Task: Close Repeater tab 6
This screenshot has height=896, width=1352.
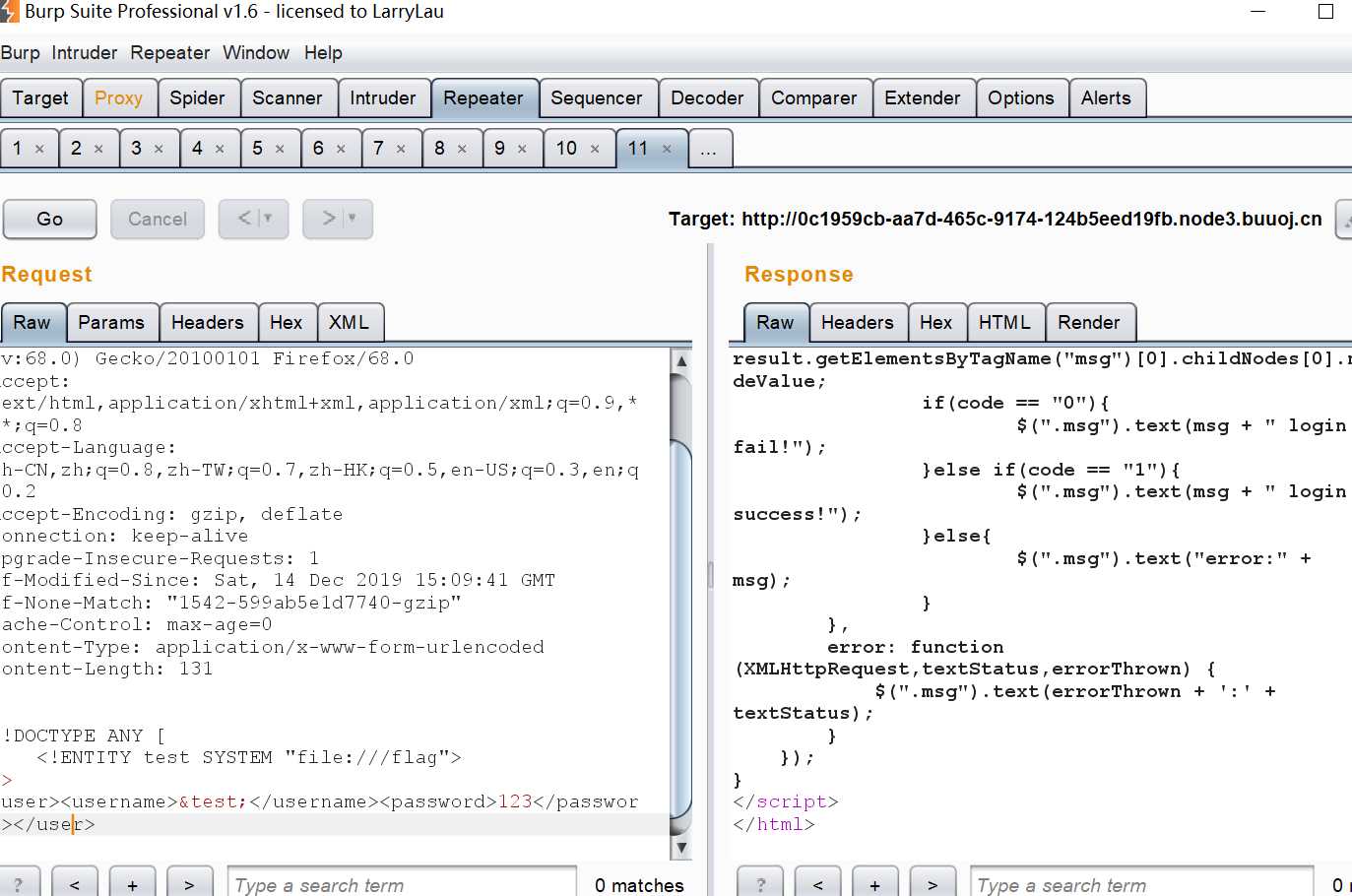Action: coord(341,150)
